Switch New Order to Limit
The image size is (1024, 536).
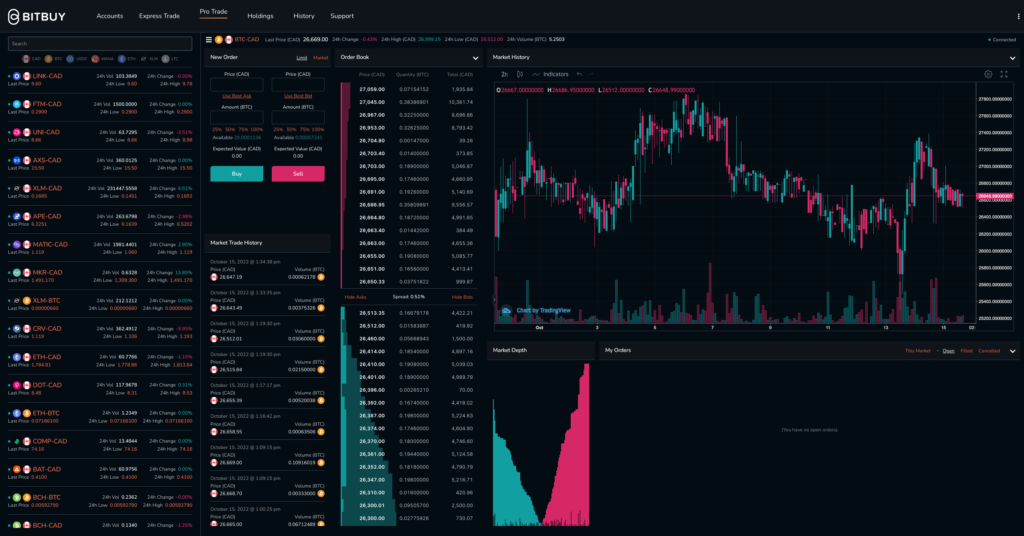302,58
